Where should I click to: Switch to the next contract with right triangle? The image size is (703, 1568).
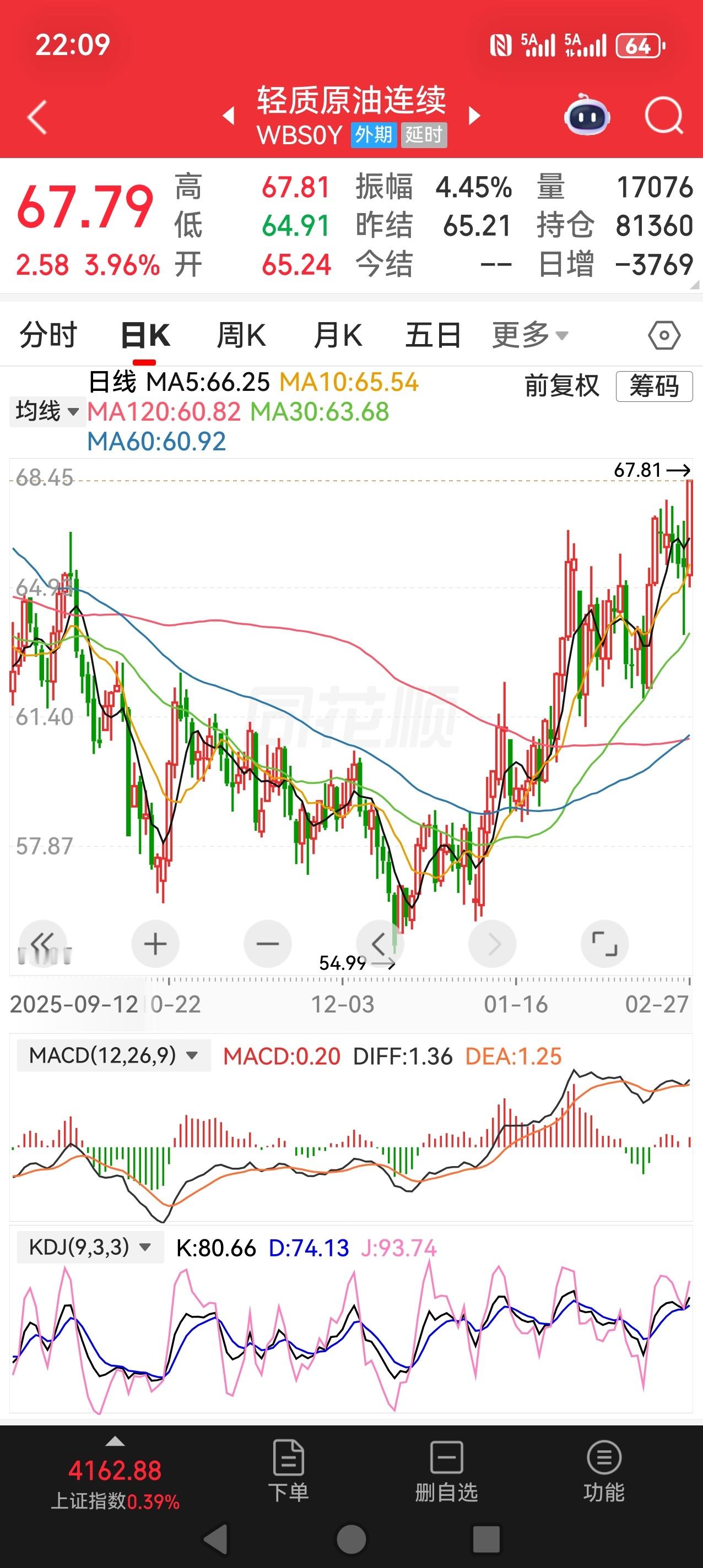[x=474, y=116]
